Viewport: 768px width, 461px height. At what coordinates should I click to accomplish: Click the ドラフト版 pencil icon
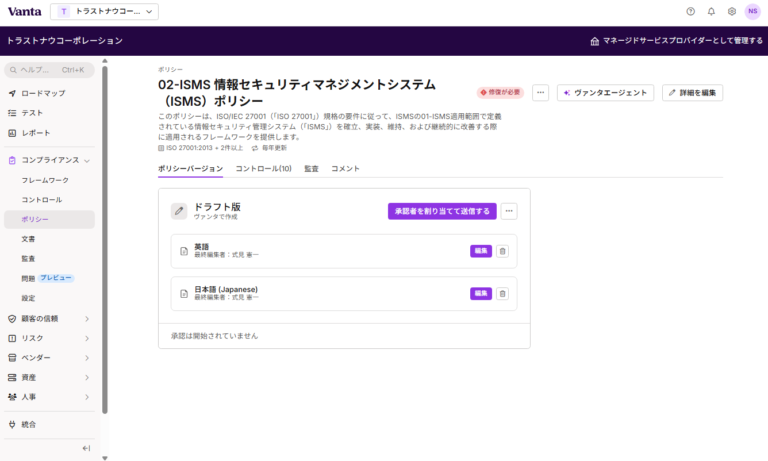[179, 211]
